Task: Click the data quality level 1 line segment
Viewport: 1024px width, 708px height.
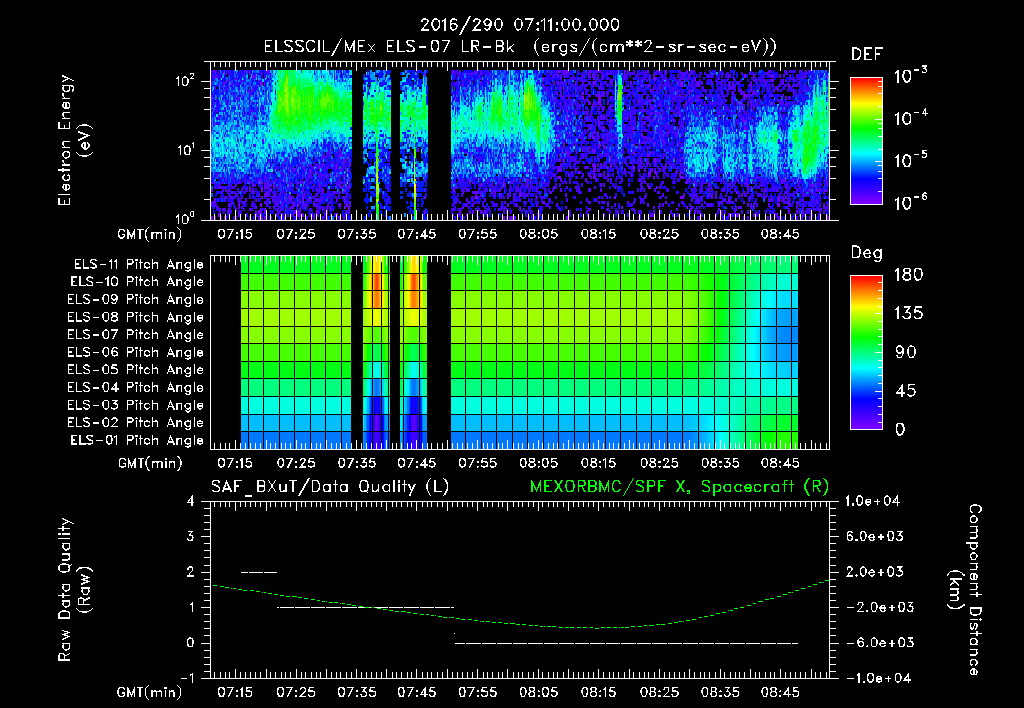Action: pyautogui.click(x=365, y=607)
